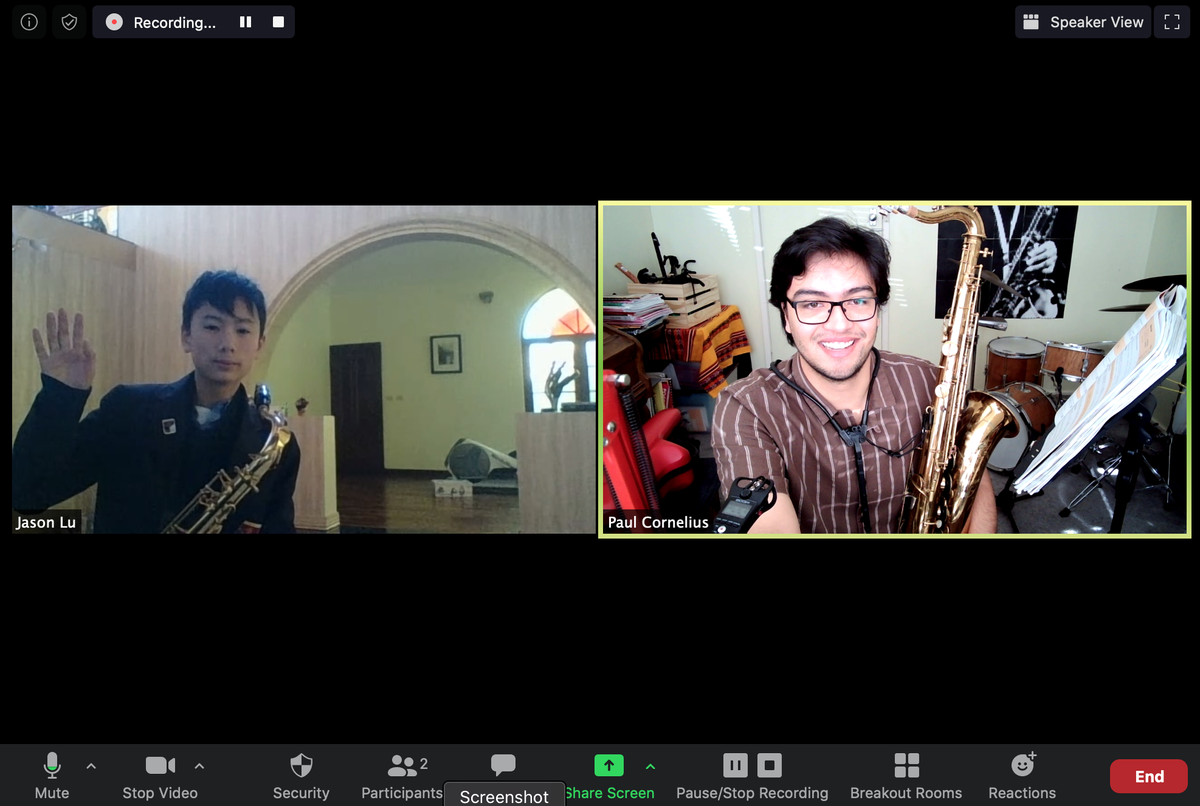Click the Jason Lu name label

click(x=46, y=522)
